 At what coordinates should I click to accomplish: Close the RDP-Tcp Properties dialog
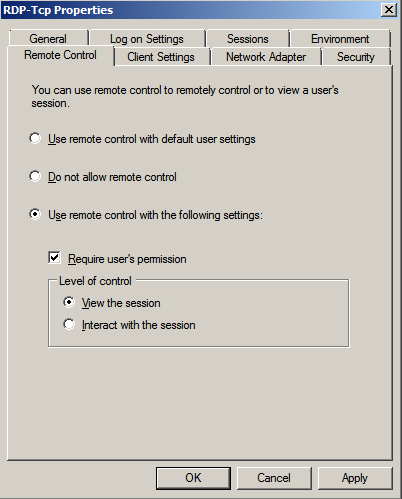pos(389,10)
